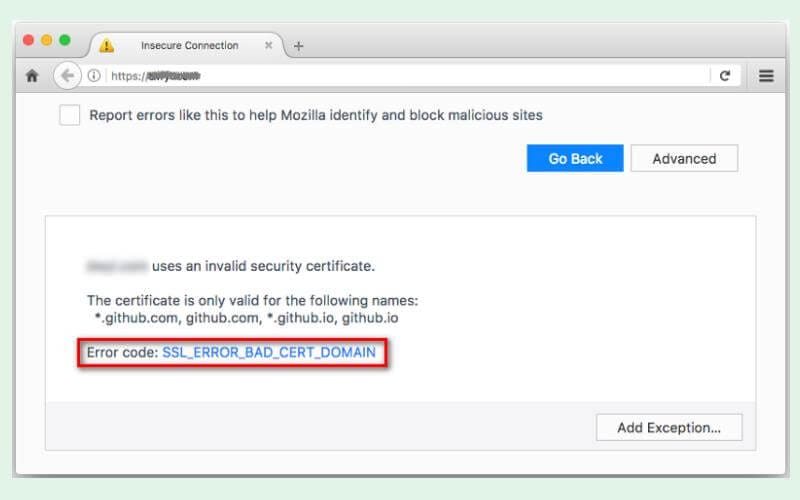The height and width of the screenshot is (500, 800).
Task: Click the Add Exception button
Action: pos(669,427)
